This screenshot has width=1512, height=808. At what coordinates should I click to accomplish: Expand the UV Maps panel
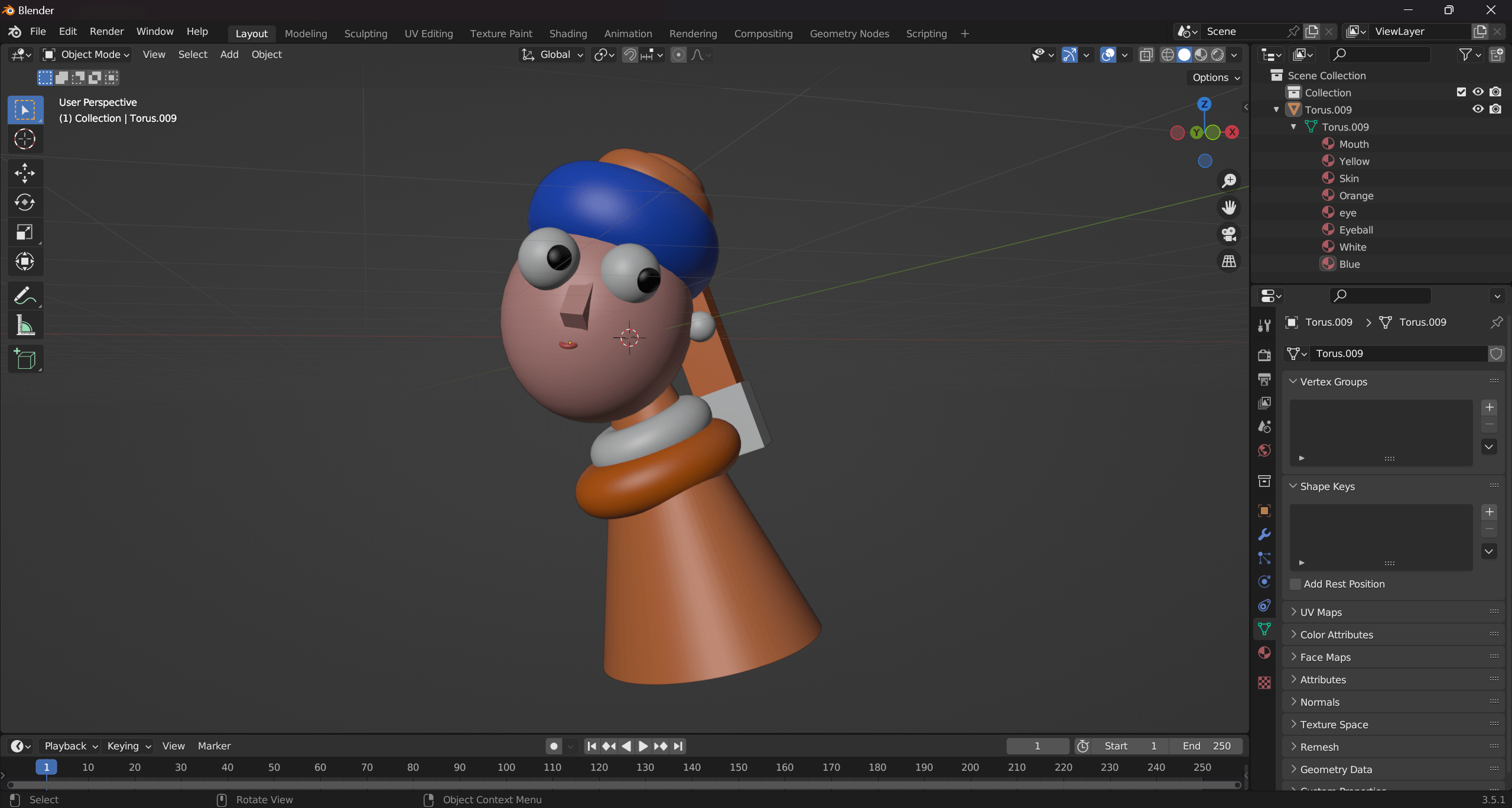(x=1293, y=612)
